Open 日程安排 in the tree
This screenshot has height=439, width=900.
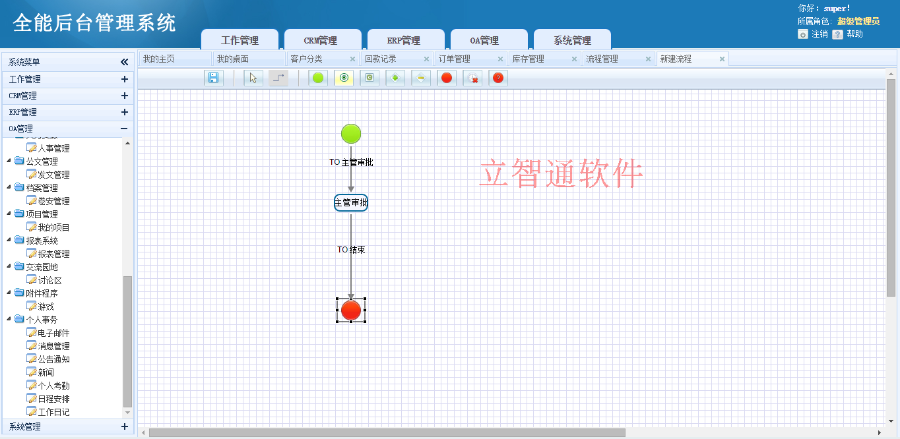point(54,399)
